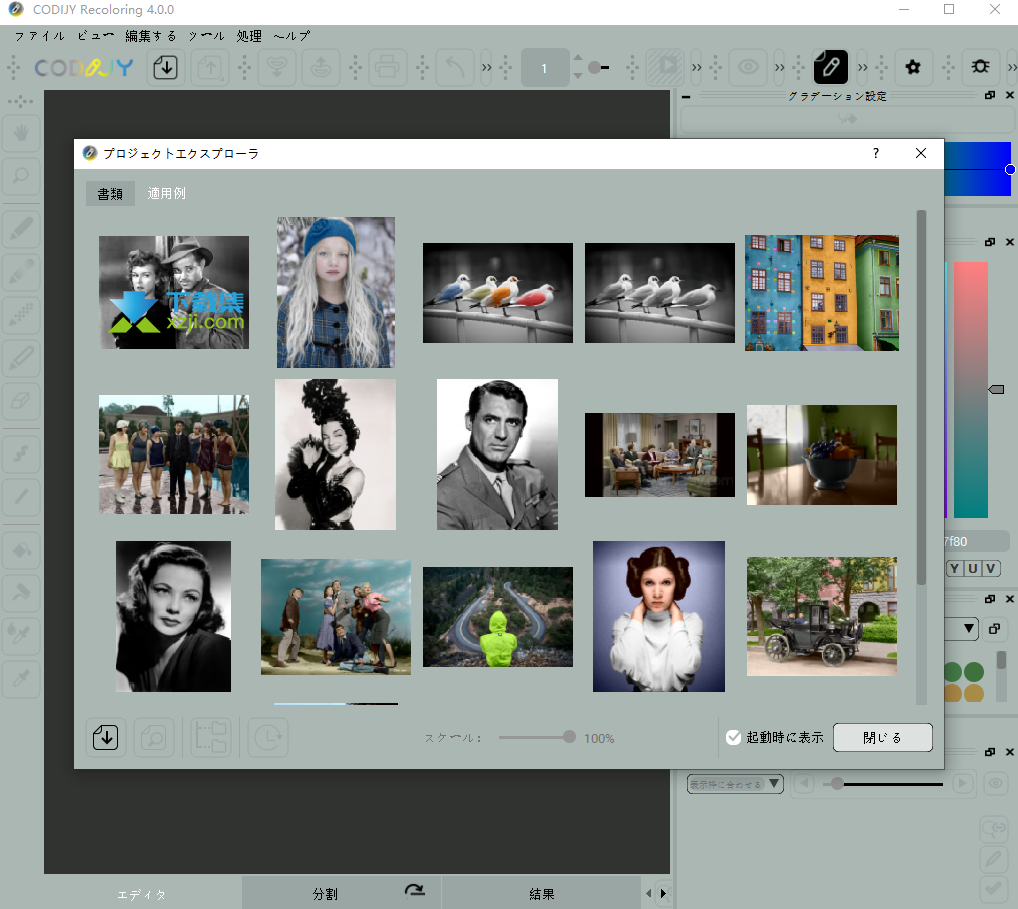Open settings with the gear icon

(x=913, y=68)
